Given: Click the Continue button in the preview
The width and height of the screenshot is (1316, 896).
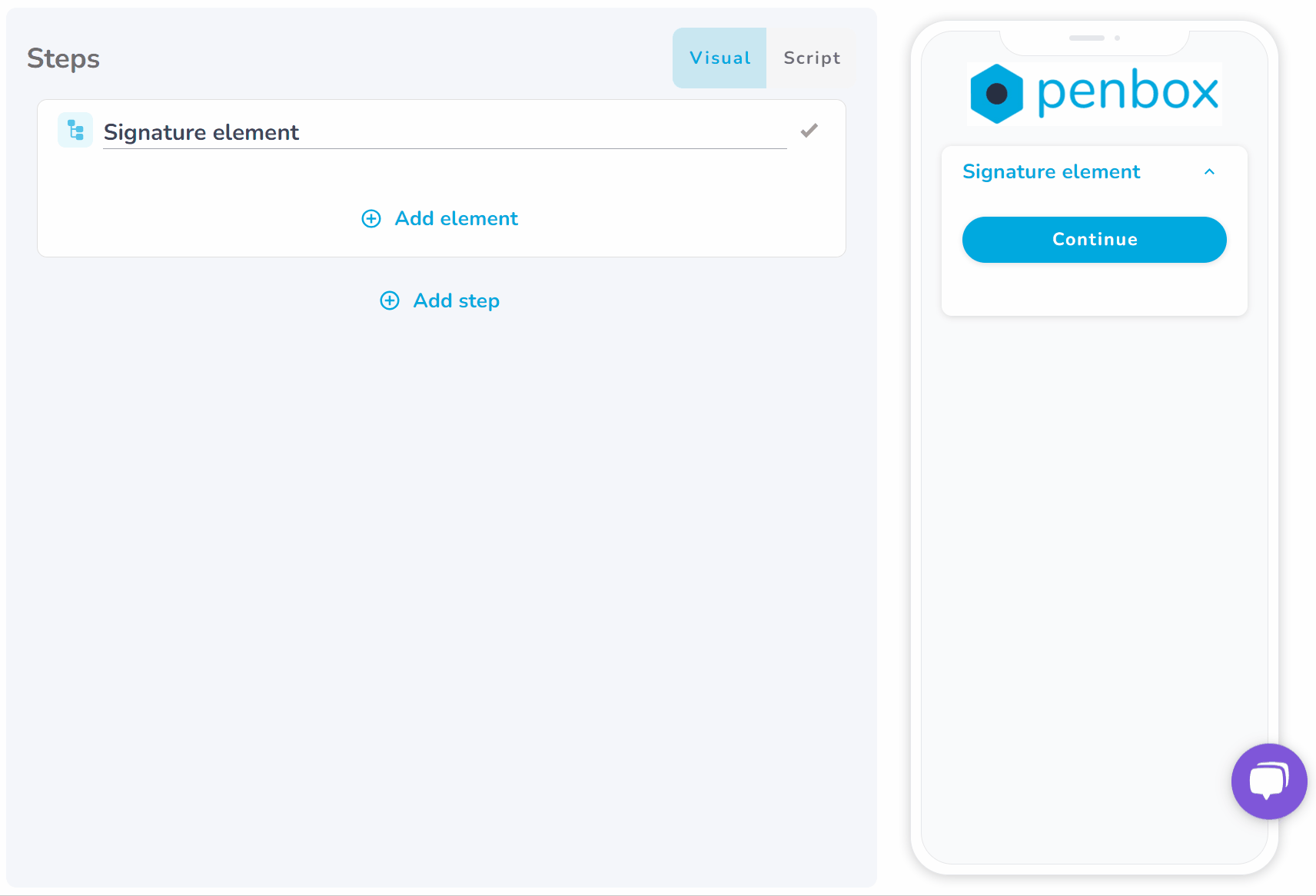Looking at the screenshot, I should (x=1095, y=240).
